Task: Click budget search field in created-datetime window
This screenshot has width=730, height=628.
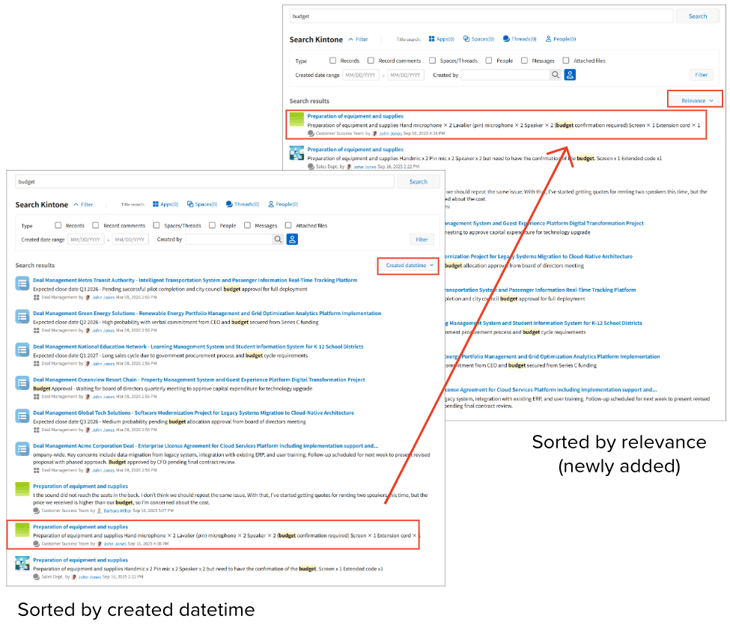Action: (x=205, y=182)
